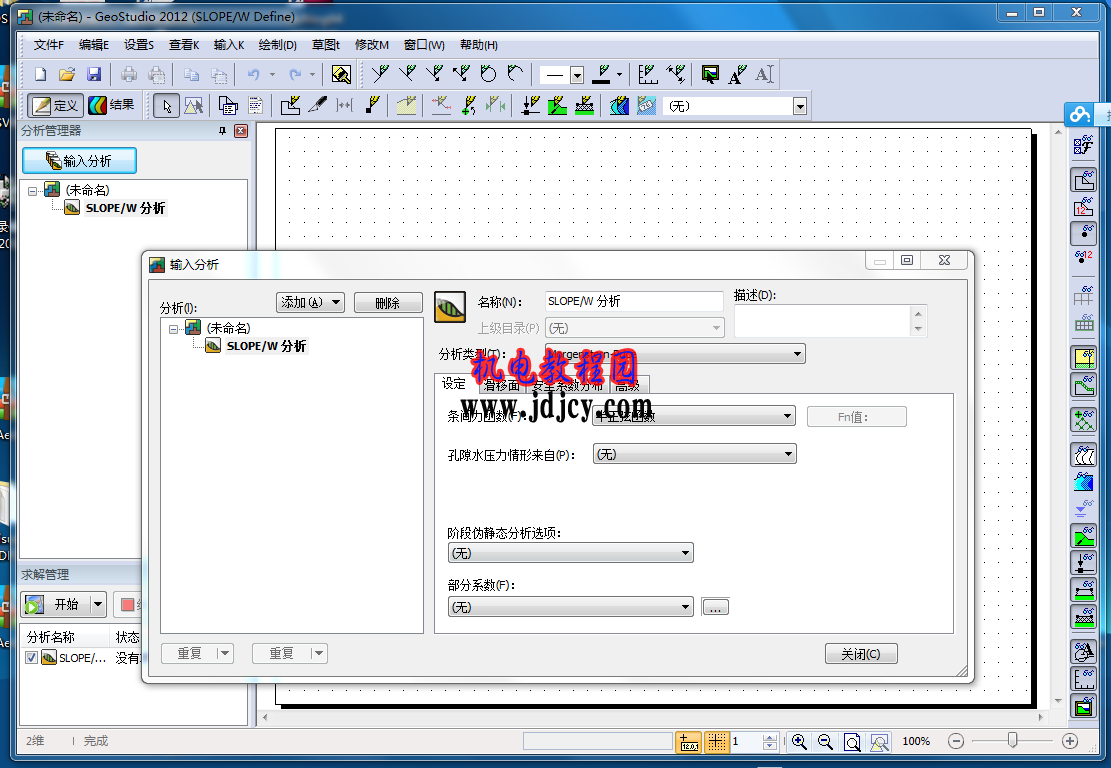
Task: Open the 绘制(D) menu
Action: (x=278, y=45)
